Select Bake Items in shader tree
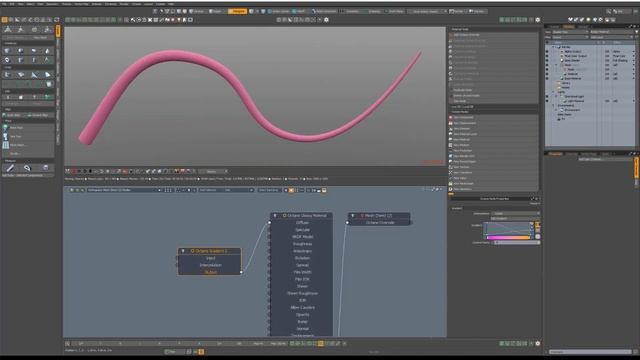 coord(564,114)
